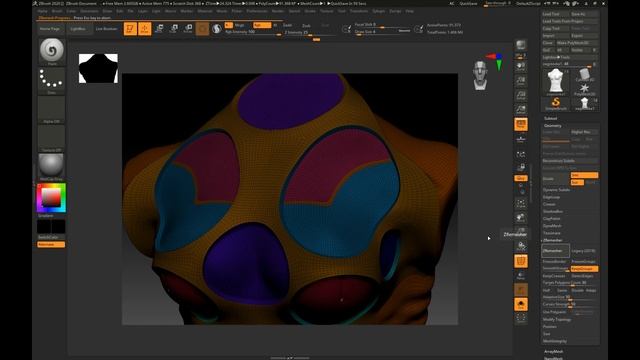The width and height of the screenshot is (640, 360).
Task: Click the sculptris sphere icon in toolbar
Action: click(x=217, y=29)
